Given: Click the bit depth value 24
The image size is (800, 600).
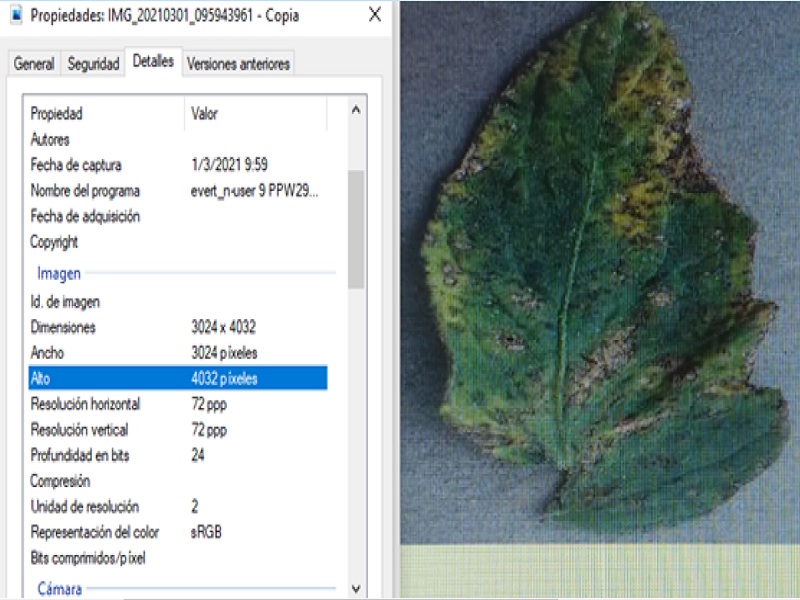Looking at the screenshot, I should 198,455.
